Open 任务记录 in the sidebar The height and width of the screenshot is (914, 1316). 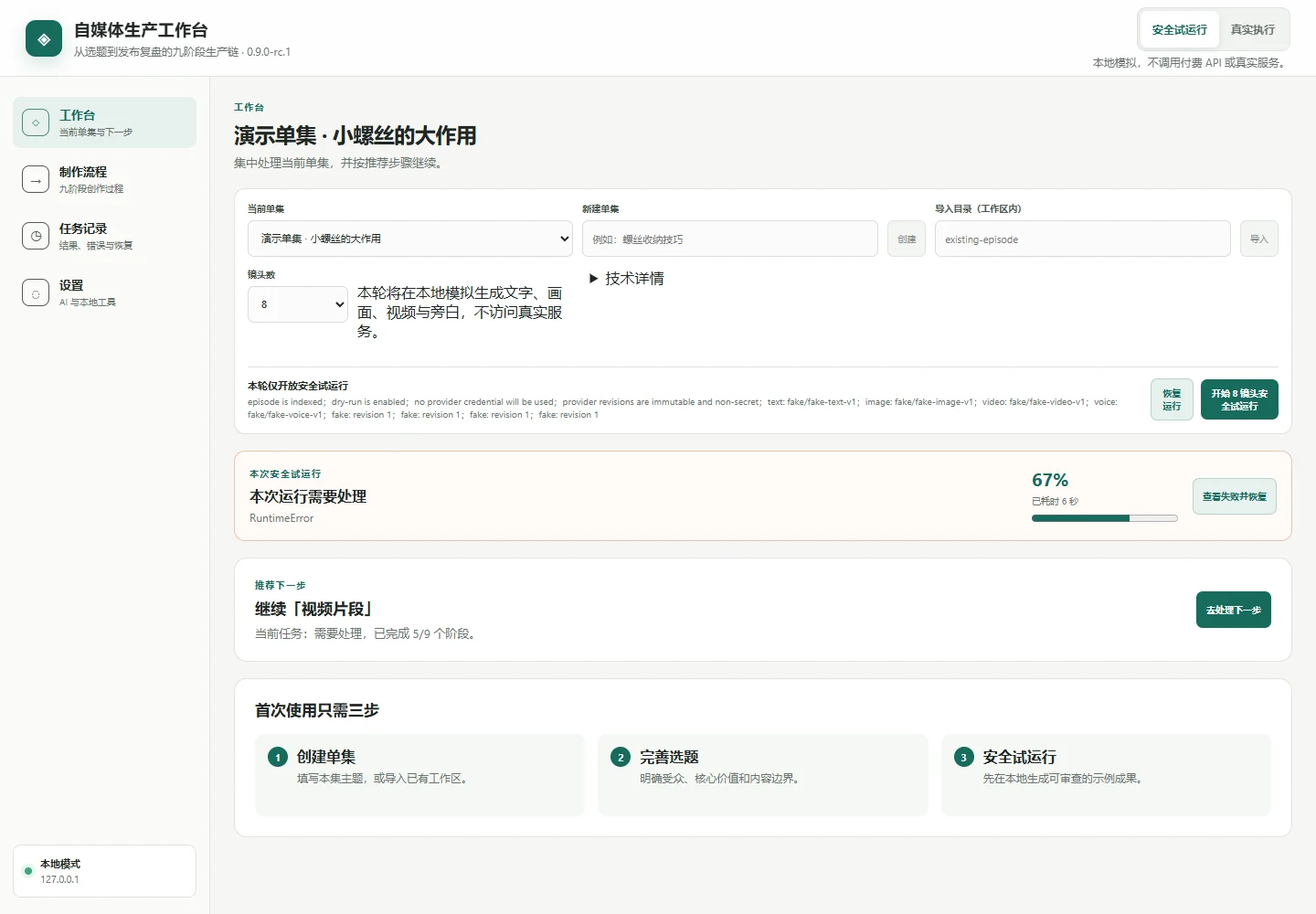pyautogui.click(x=104, y=236)
